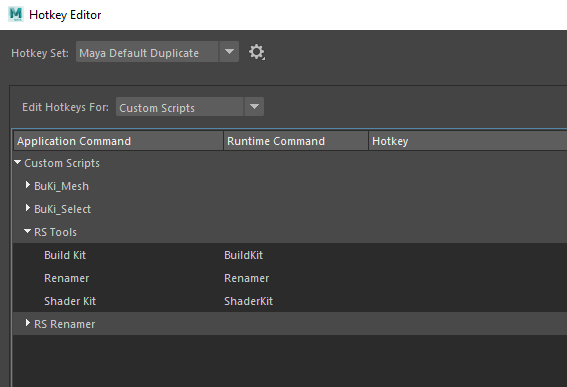Select the RS Tools tree label
Screen dimensions: 567x387
(55, 232)
